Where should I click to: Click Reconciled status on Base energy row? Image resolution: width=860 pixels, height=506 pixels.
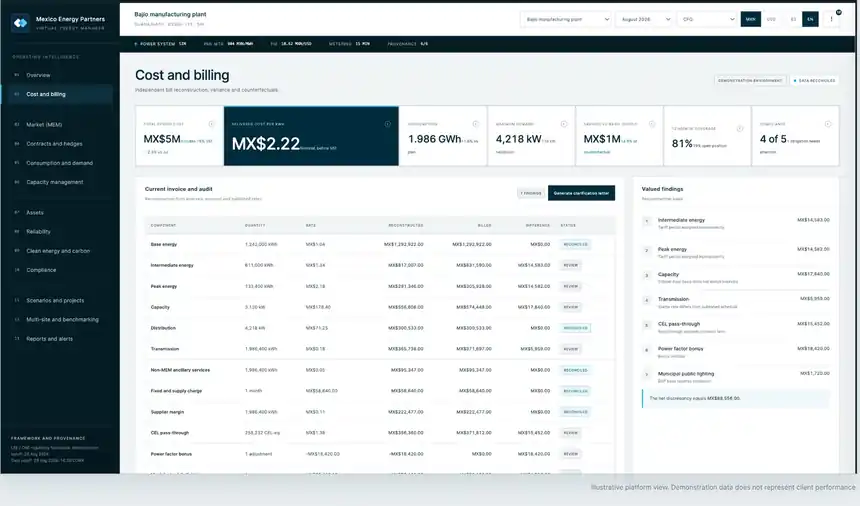tap(575, 245)
